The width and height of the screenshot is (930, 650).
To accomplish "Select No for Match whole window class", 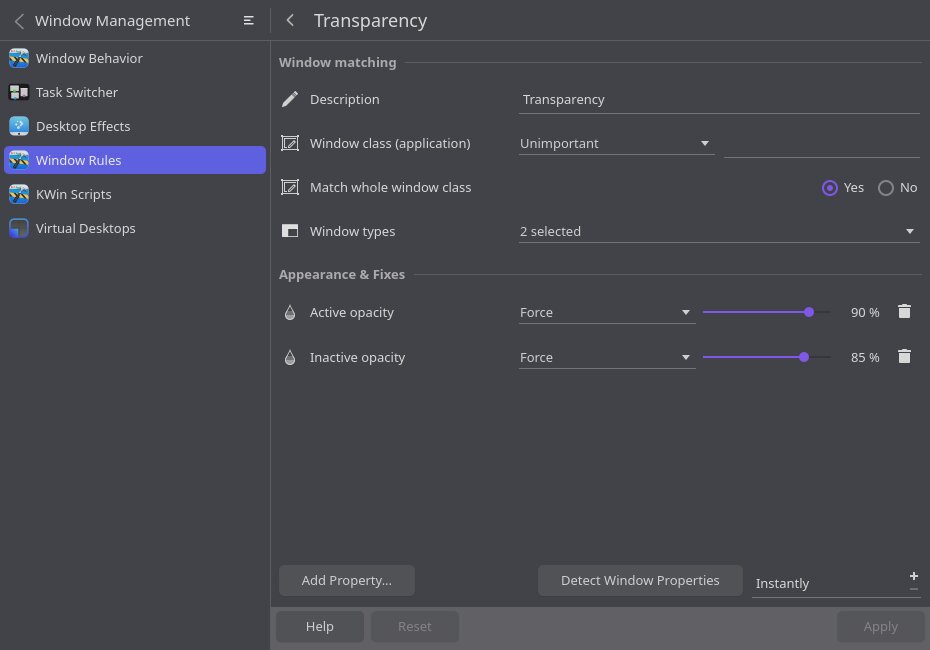I will click(885, 188).
